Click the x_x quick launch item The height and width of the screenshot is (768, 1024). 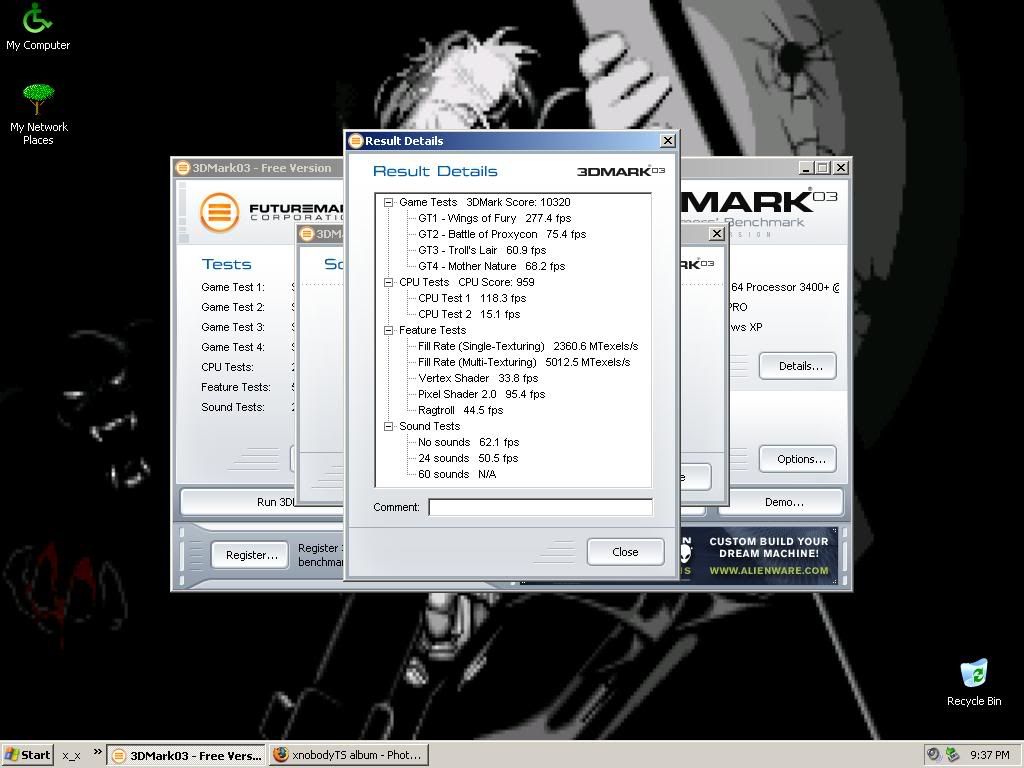click(71, 756)
